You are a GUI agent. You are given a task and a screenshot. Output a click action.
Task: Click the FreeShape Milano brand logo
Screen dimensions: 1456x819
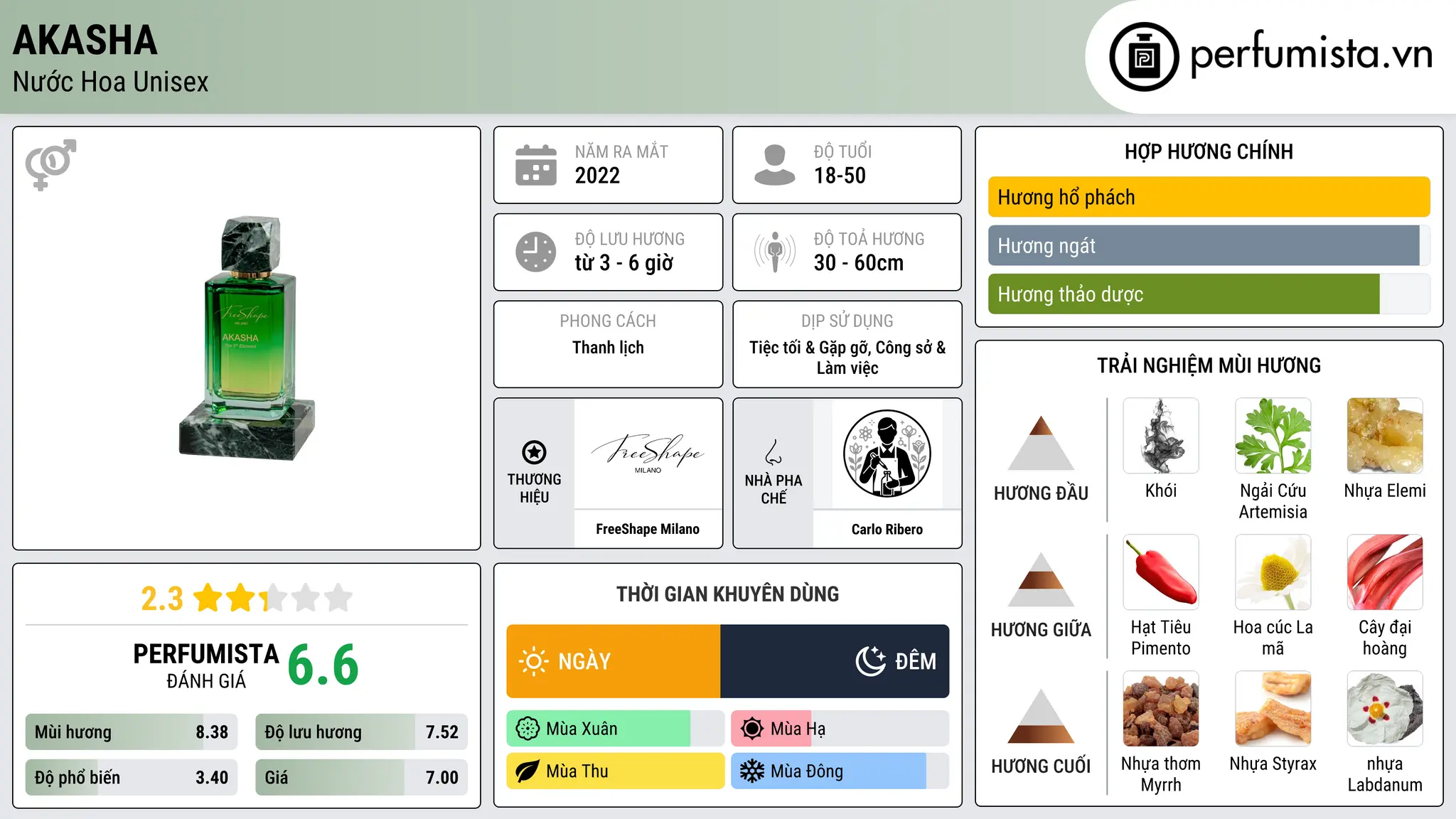click(648, 454)
